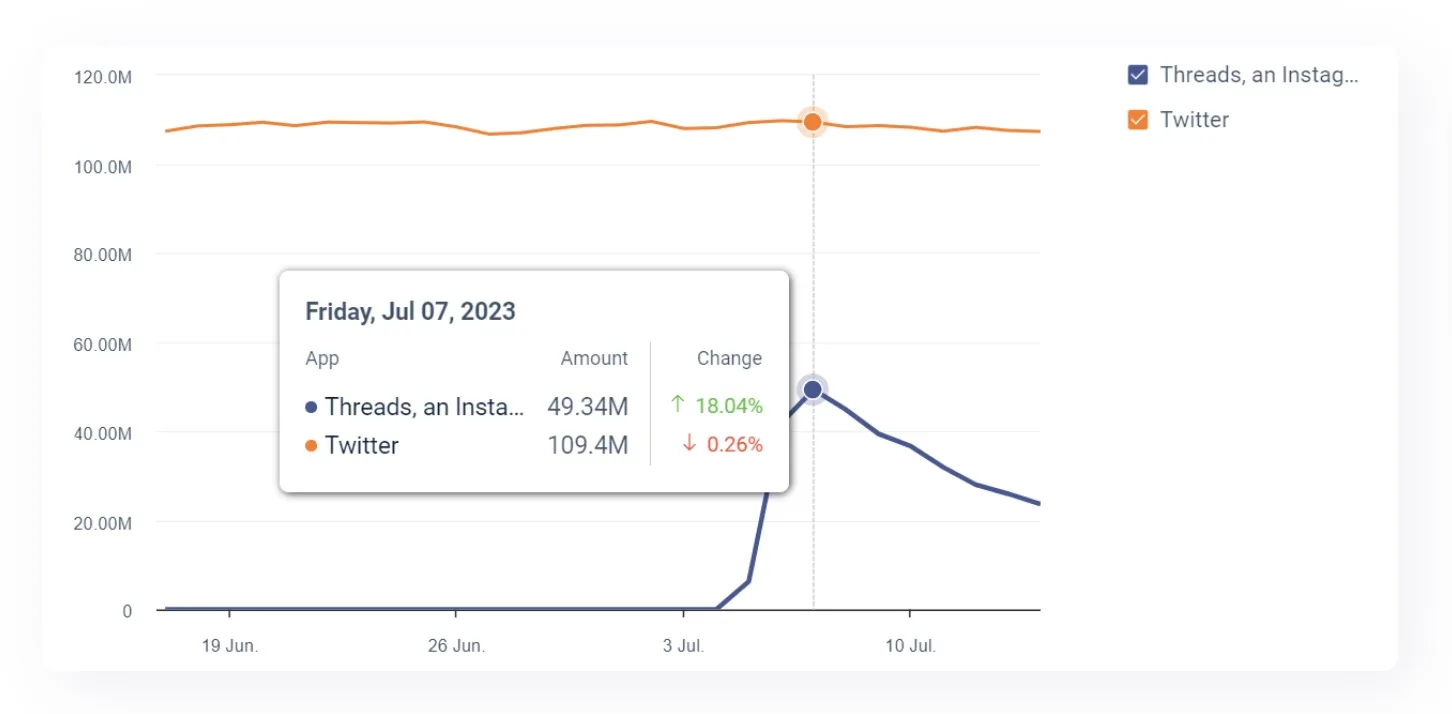This screenshot has width=1452, height=714.
Task: Click the red down arrow in tooltip
Action: pyautogui.click(x=689, y=444)
